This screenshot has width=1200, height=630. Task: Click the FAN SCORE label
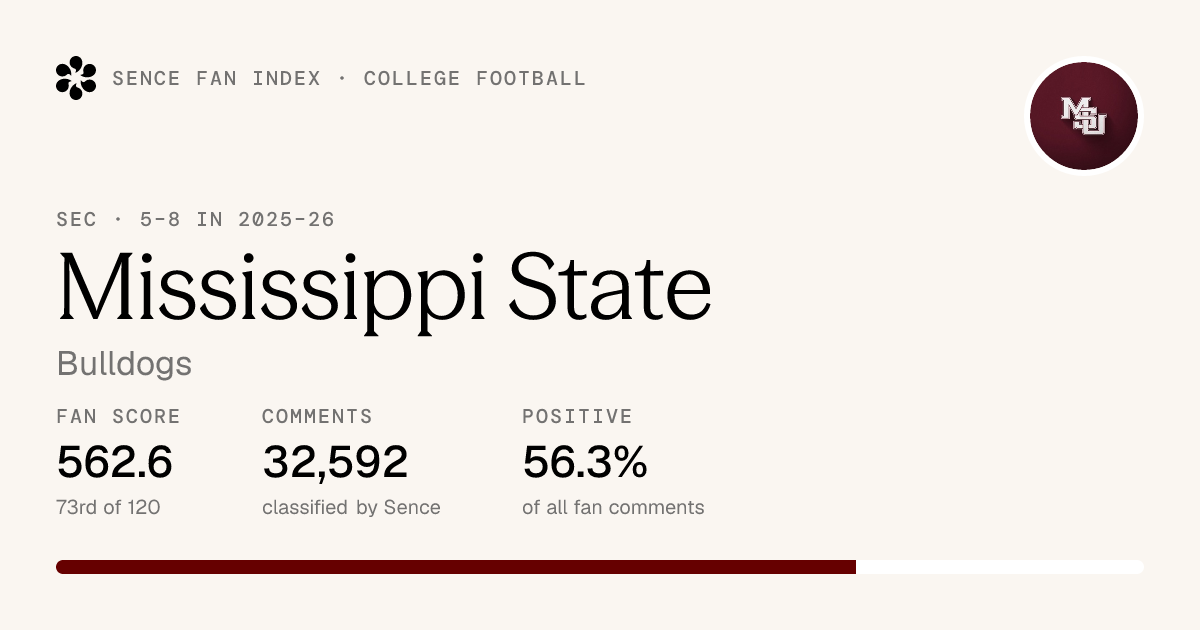click(x=119, y=417)
